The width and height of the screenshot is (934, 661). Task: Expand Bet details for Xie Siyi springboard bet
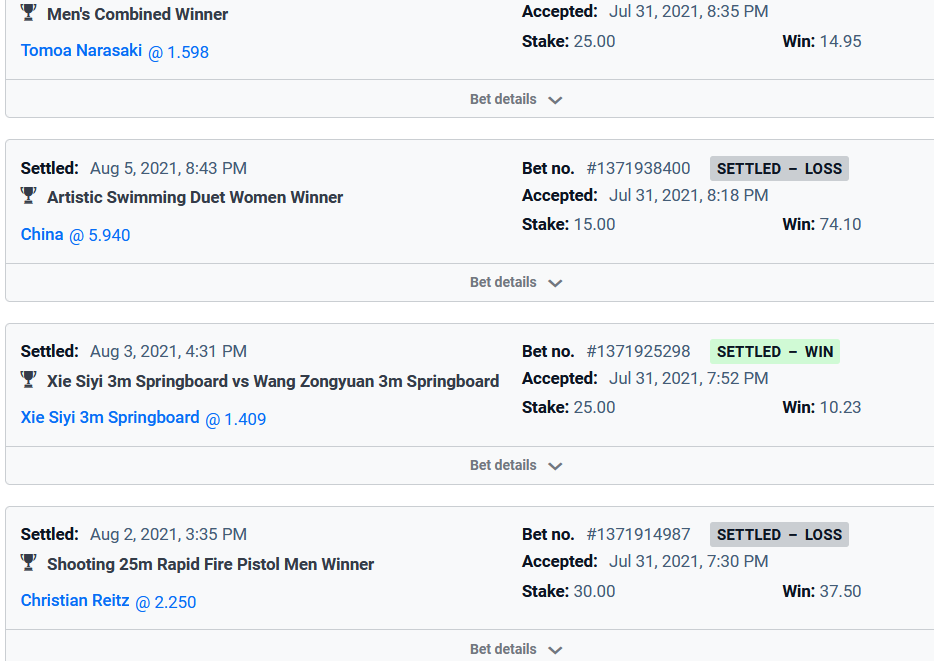tap(516, 465)
